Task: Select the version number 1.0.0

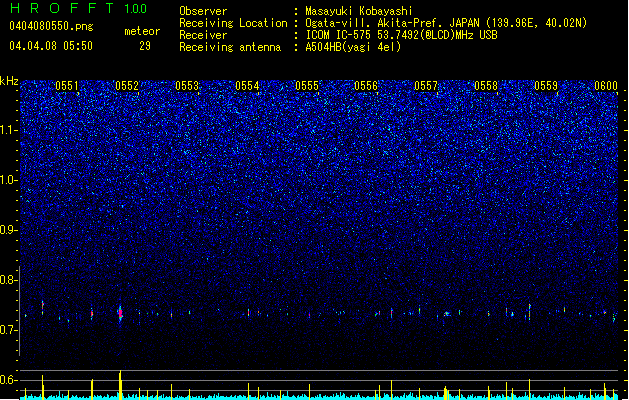Action: (135, 9)
